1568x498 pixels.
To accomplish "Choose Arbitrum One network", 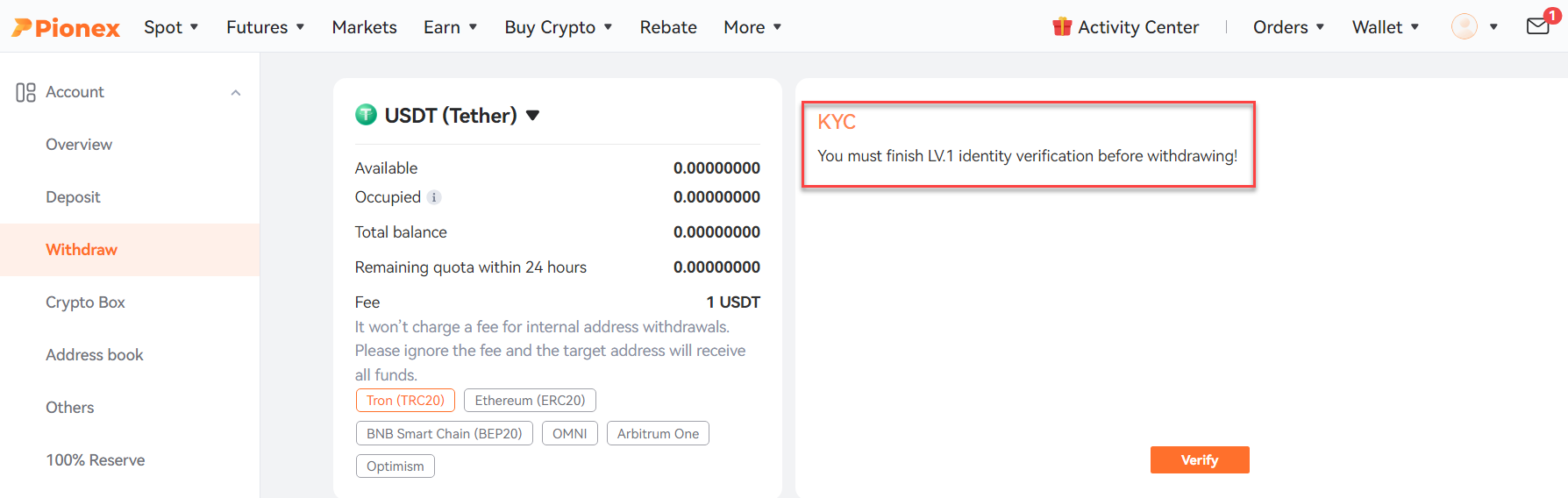I will [658, 433].
